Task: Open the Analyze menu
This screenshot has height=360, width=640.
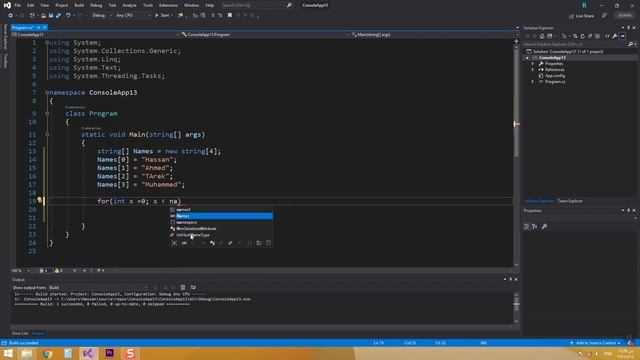Action: (129, 5)
